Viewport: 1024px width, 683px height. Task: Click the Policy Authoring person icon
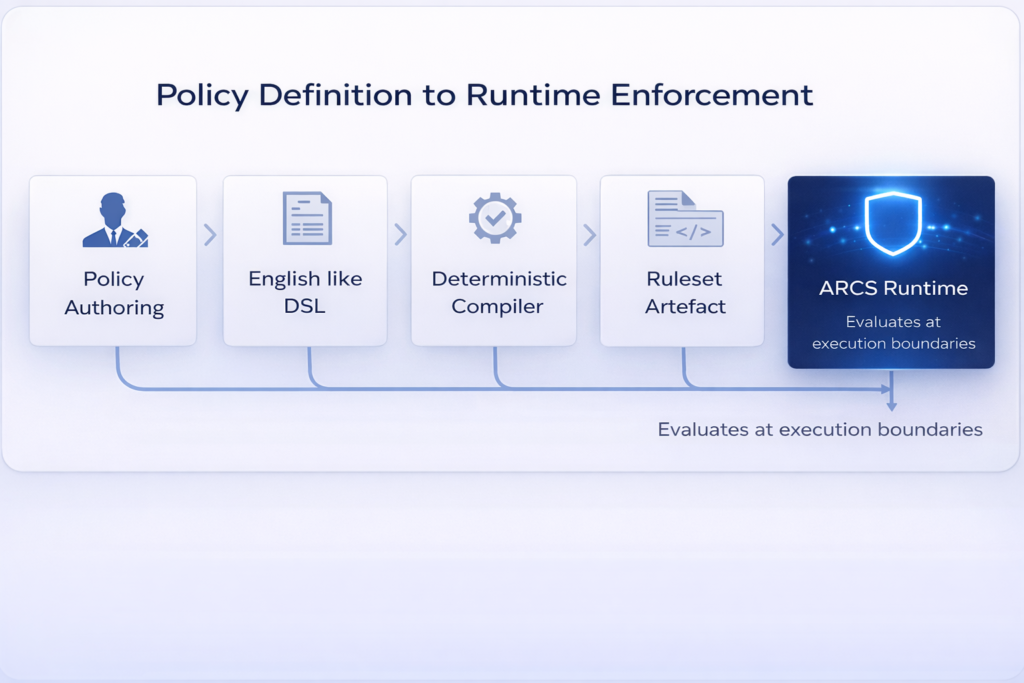[114, 220]
